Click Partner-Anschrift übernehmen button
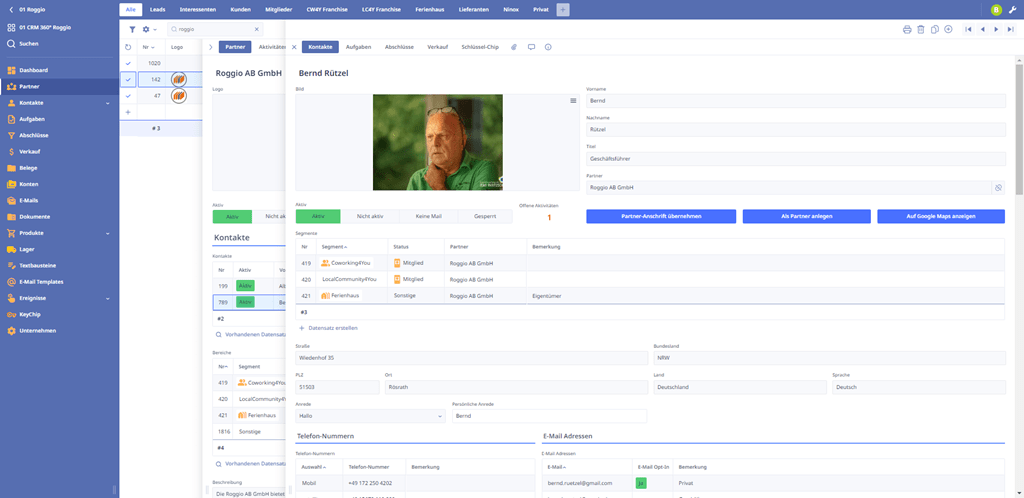 coord(661,216)
